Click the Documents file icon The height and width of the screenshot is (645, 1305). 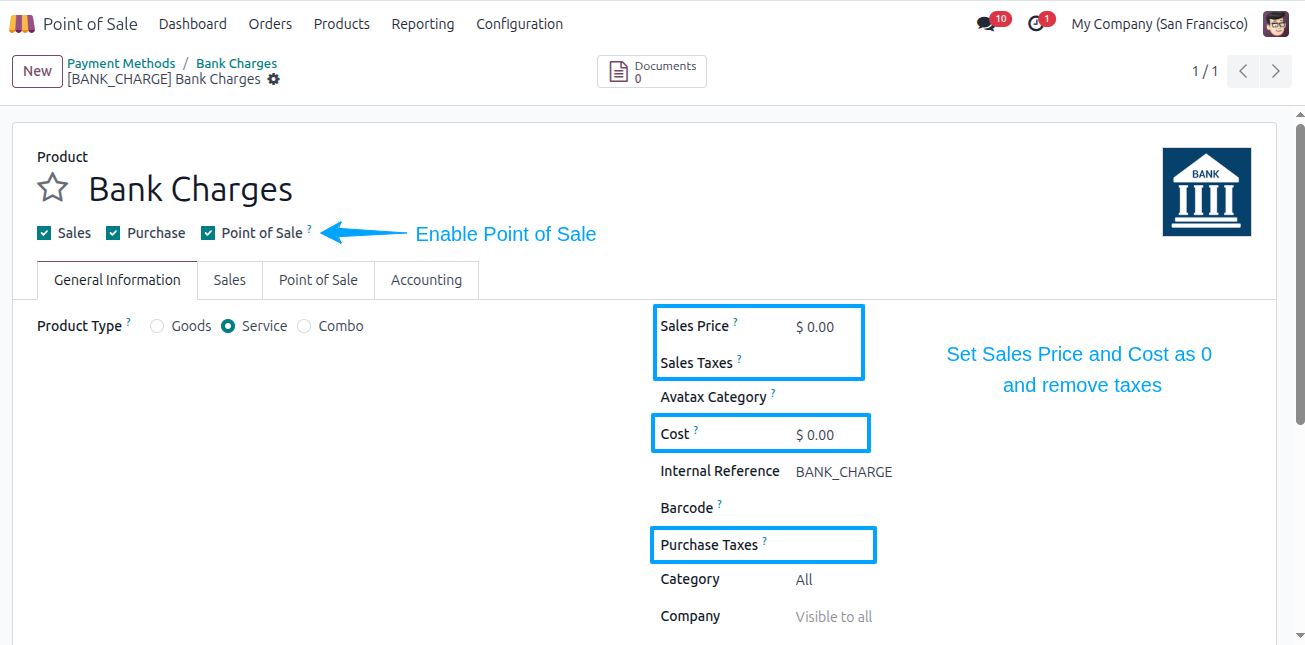point(619,72)
